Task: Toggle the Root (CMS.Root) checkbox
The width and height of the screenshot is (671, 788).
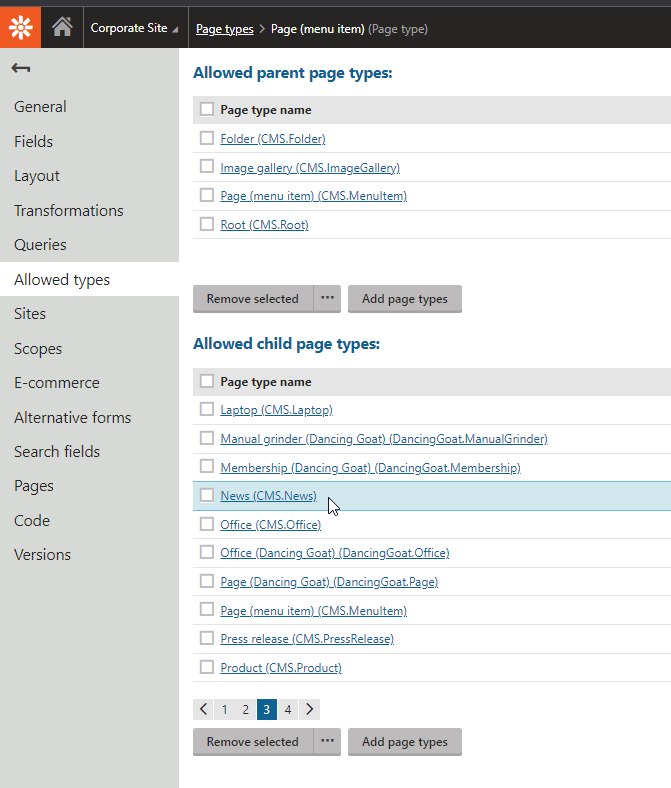Action: [207, 224]
